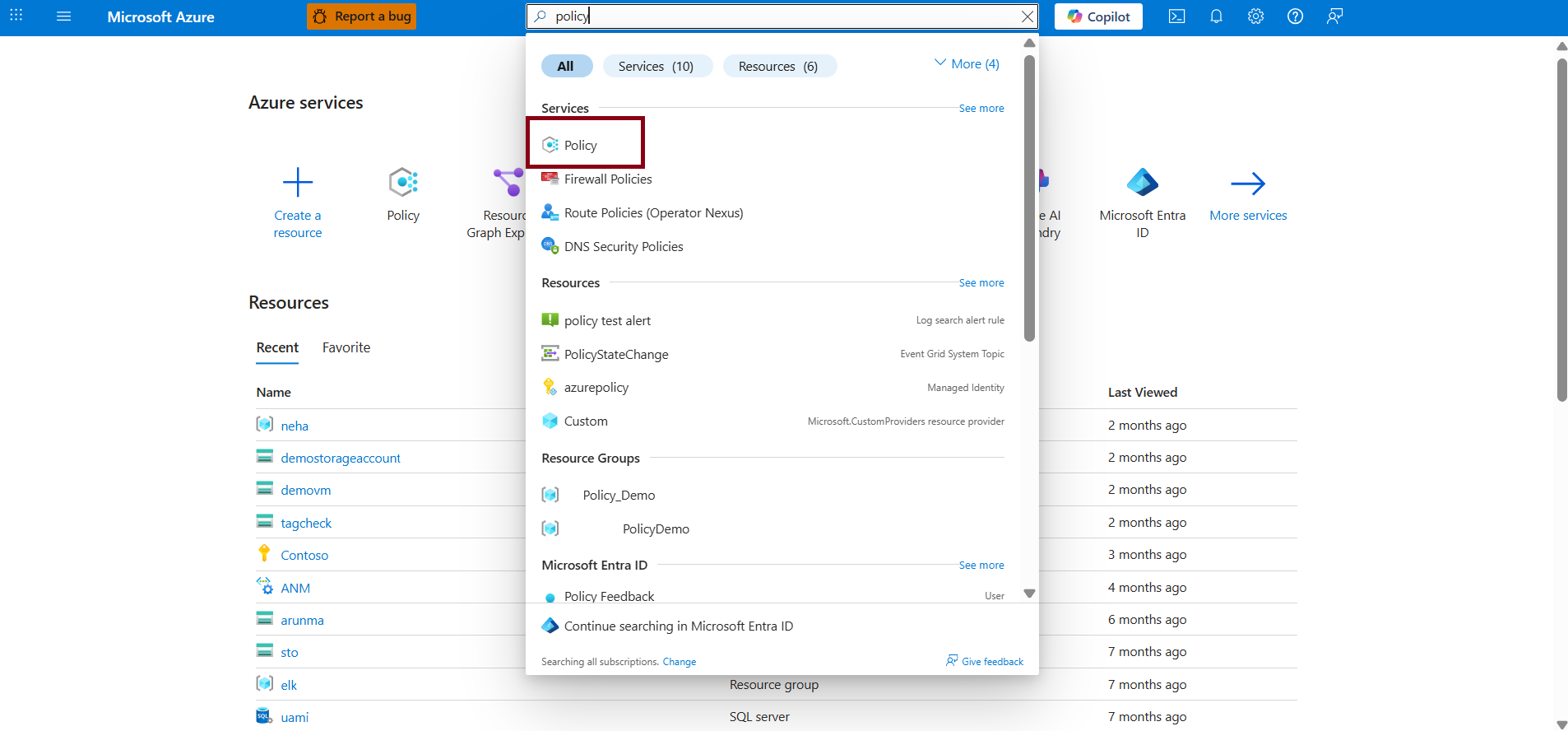This screenshot has width=1568, height=731.
Task: Launch the Cloud Shell icon
Action: 1177,16
